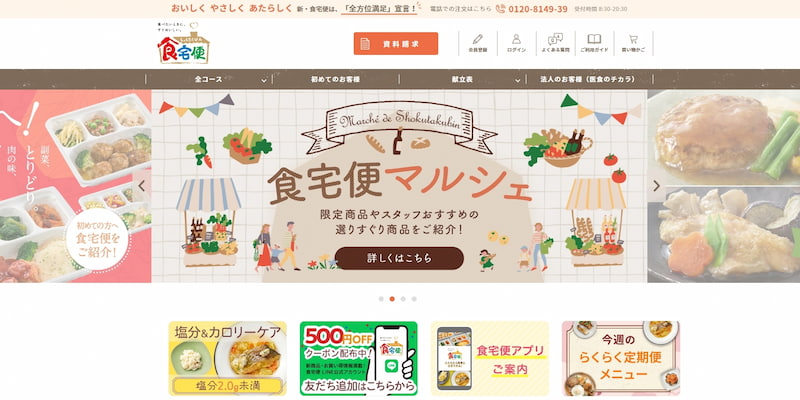
Task: Click the document icon on 資料請求 button
Action: pos(365,44)
